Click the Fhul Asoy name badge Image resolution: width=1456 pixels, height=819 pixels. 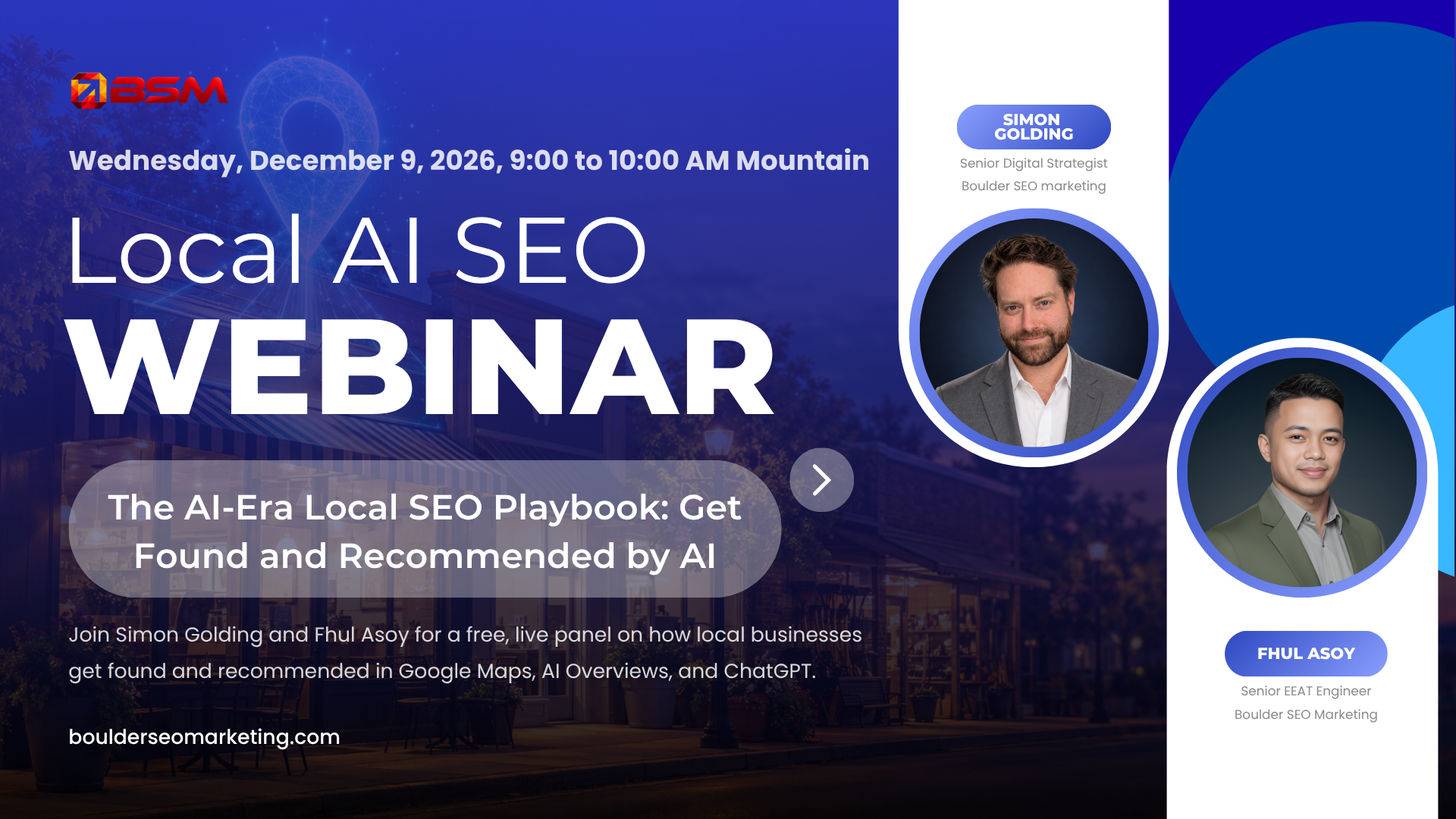[1306, 653]
